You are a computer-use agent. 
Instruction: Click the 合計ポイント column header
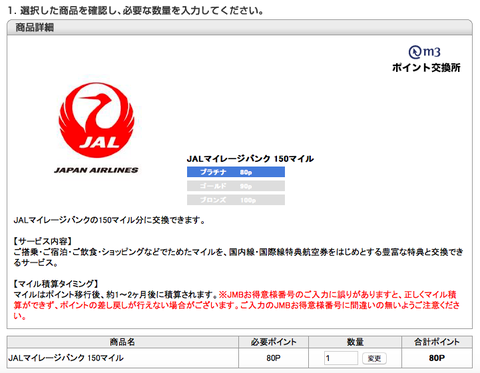(x=437, y=342)
